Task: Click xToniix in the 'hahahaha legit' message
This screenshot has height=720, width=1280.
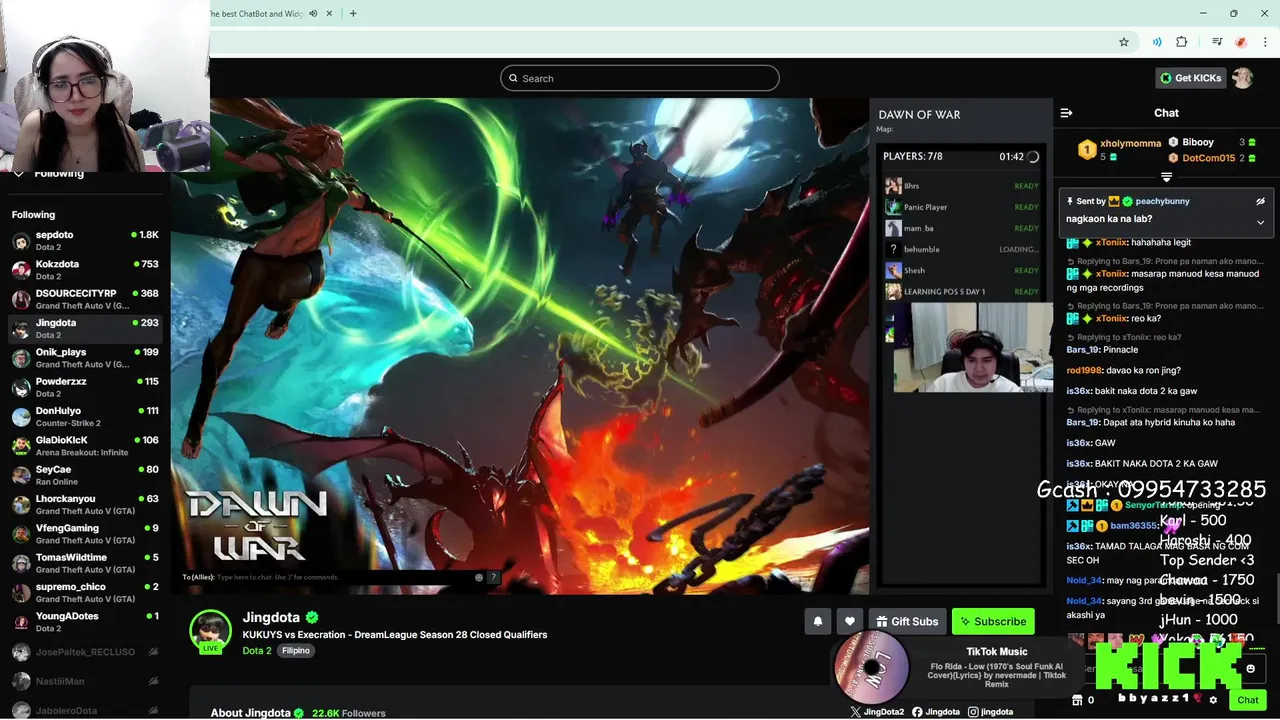Action: pyautogui.click(x=1111, y=242)
